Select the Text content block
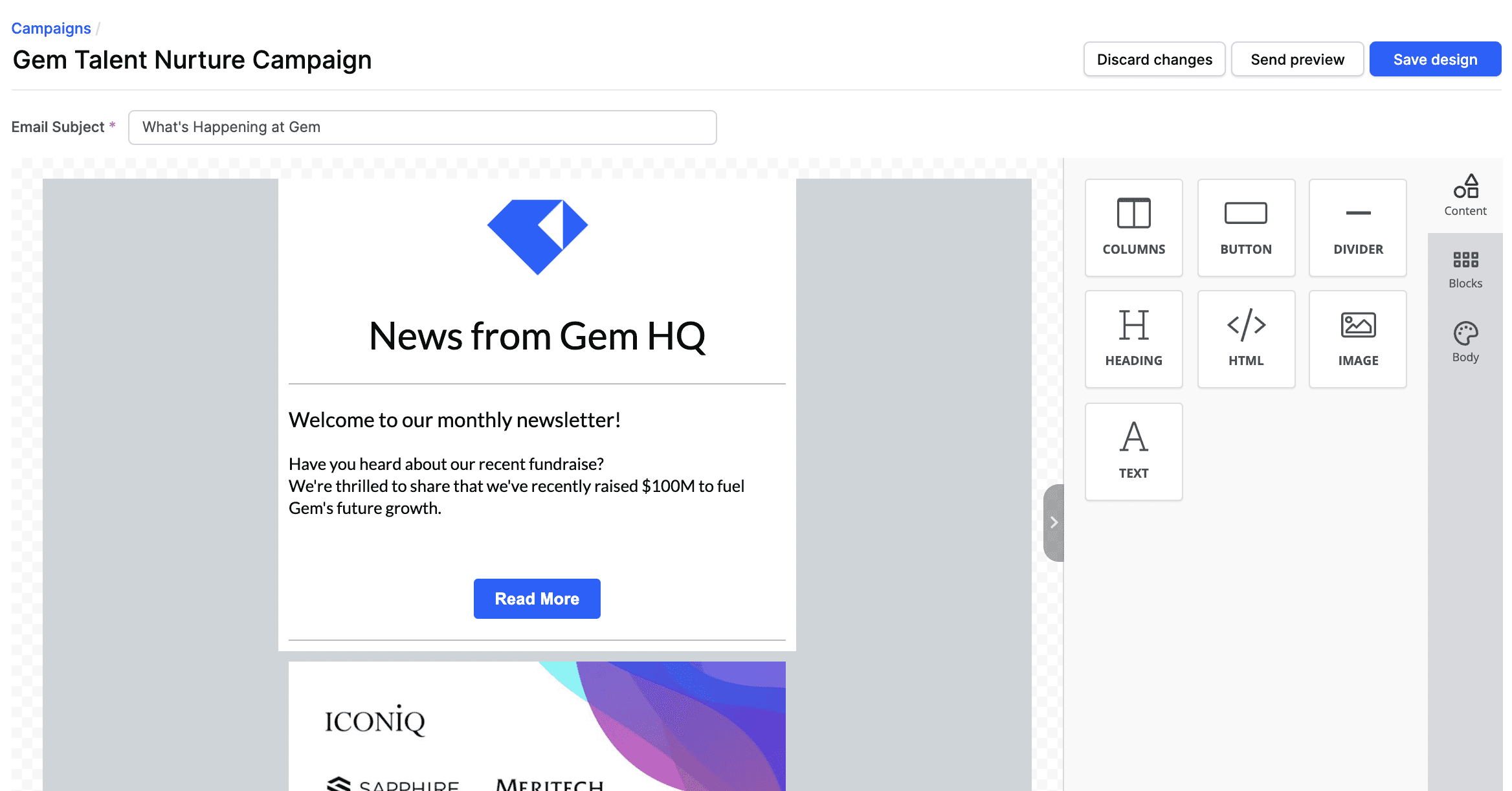1512x791 pixels. 1133,451
